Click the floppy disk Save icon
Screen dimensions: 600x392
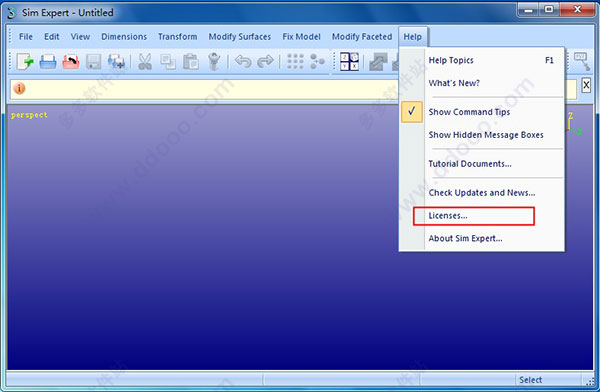[x=93, y=61]
